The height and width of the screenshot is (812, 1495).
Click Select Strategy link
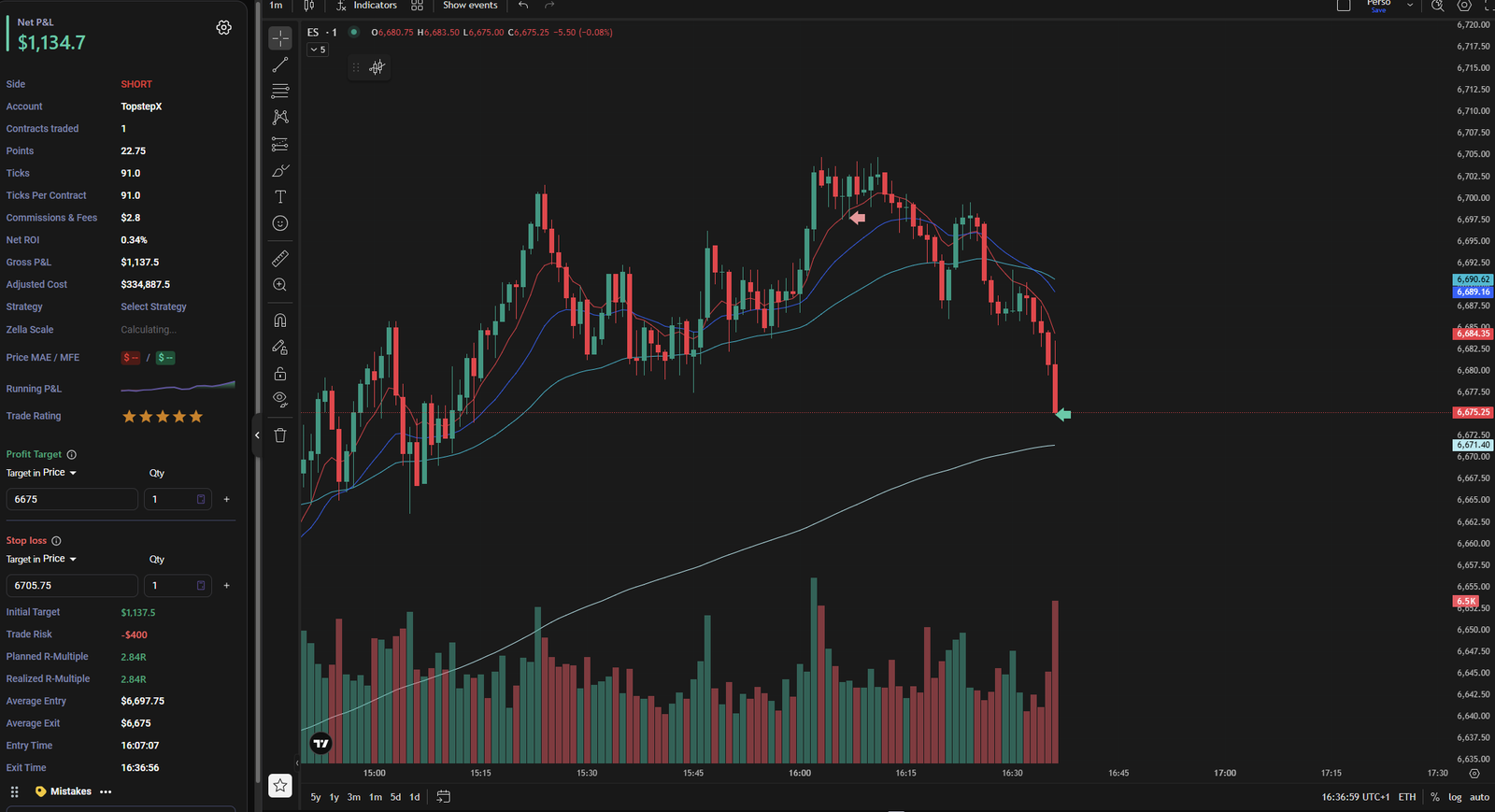153,306
